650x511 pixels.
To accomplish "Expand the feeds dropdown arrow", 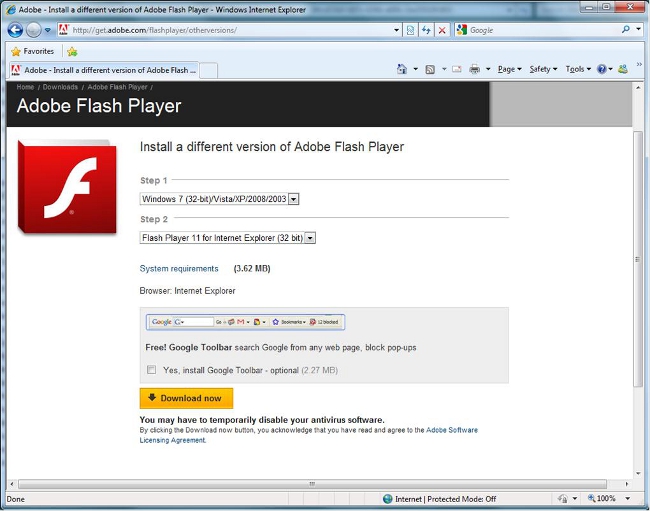I will 444,69.
